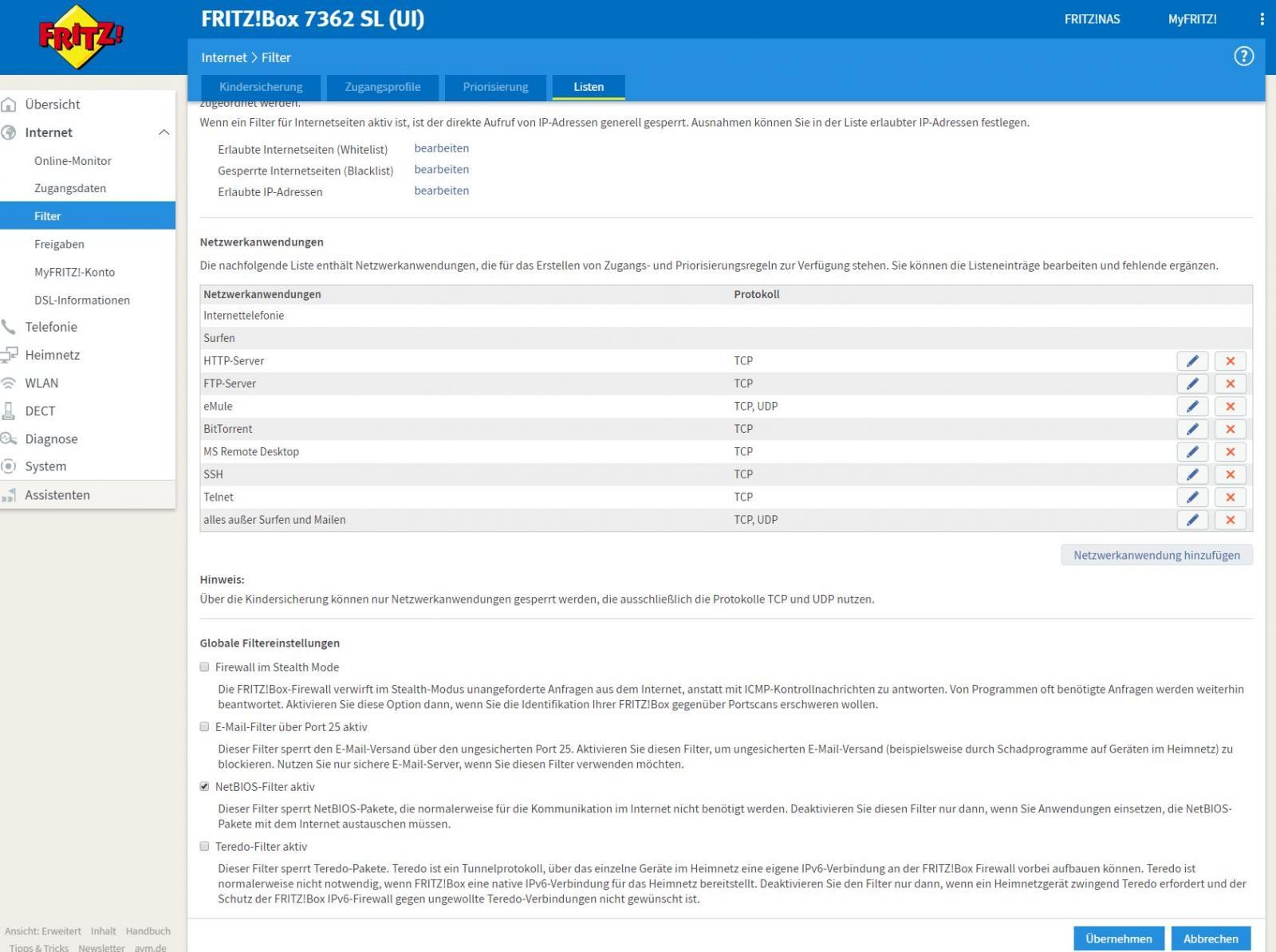The width and height of the screenshot is (1276, 952).
Task: Click the Assistenten wizard icon
Action: pos(9,495)
